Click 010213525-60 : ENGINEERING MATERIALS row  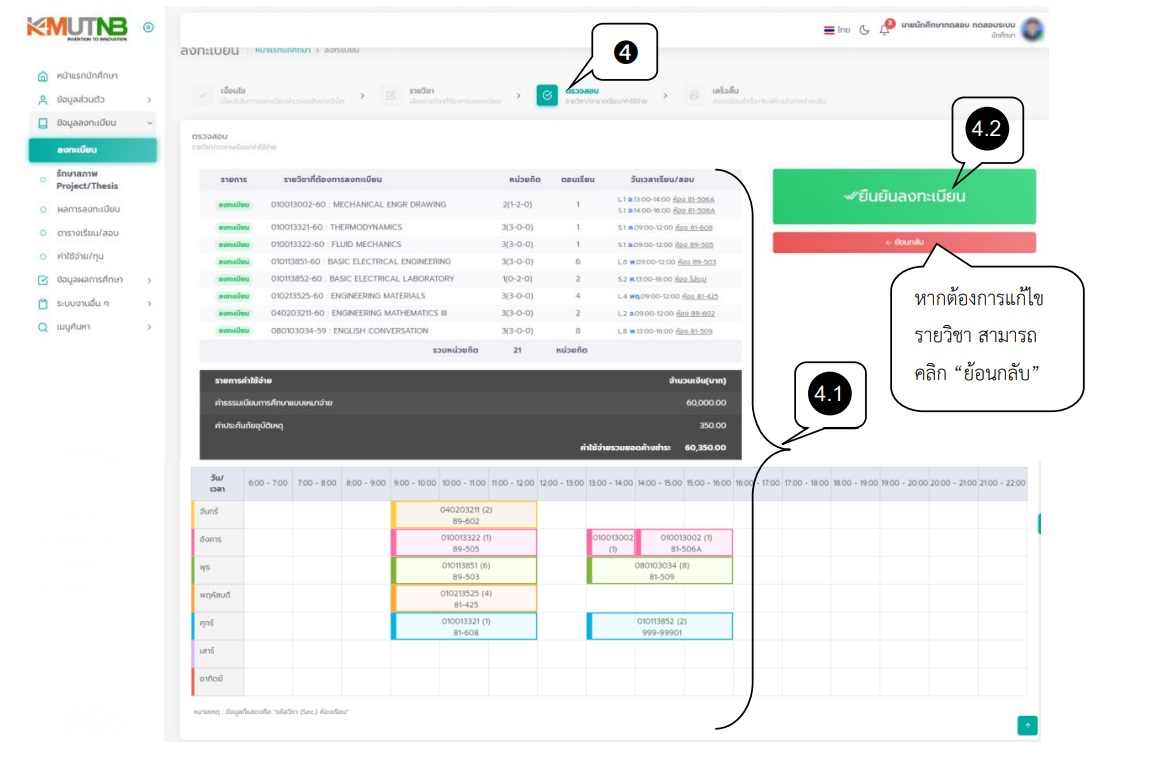[x=471, y=296]
